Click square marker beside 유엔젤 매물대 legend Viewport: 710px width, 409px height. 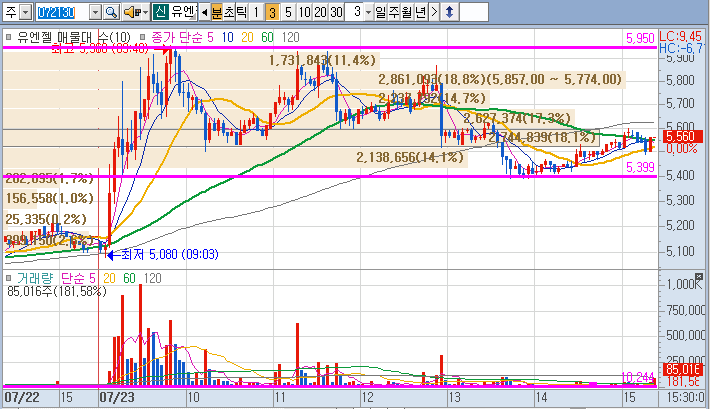click(8, 37)
